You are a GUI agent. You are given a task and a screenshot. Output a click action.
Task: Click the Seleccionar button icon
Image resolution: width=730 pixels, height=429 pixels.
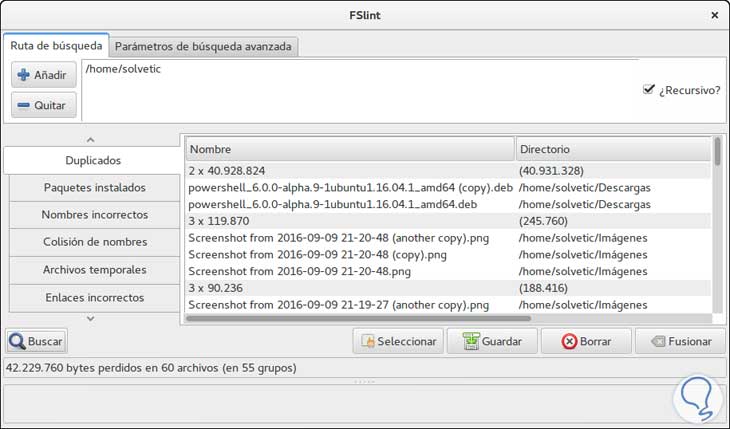point(367,341)
